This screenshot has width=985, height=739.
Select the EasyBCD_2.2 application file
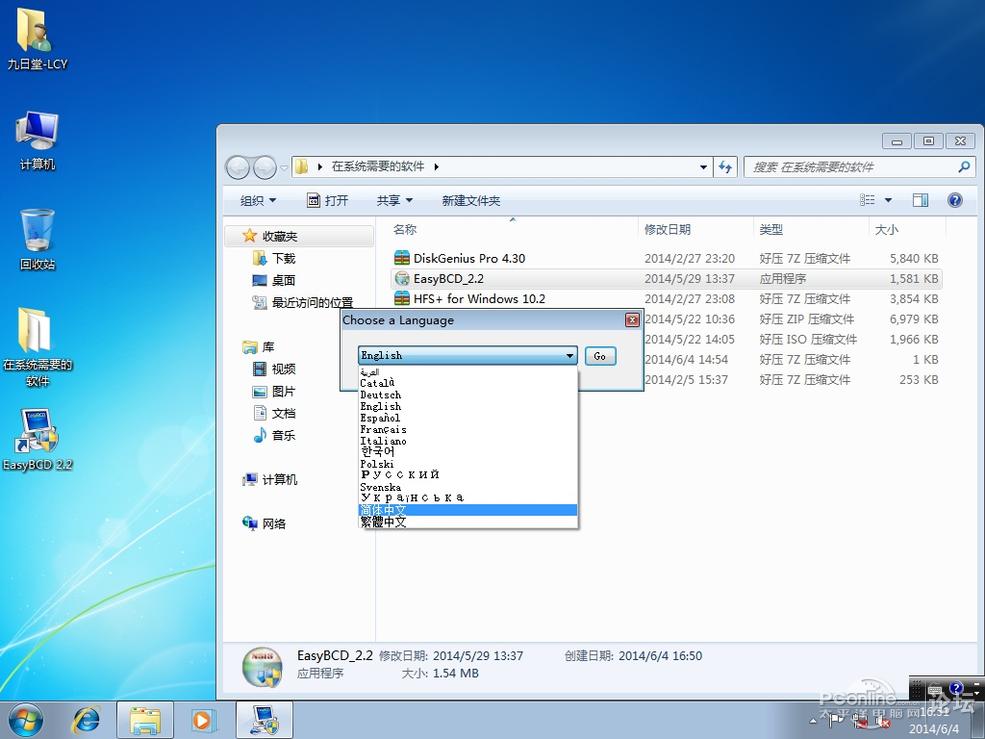tap(666, 278)
